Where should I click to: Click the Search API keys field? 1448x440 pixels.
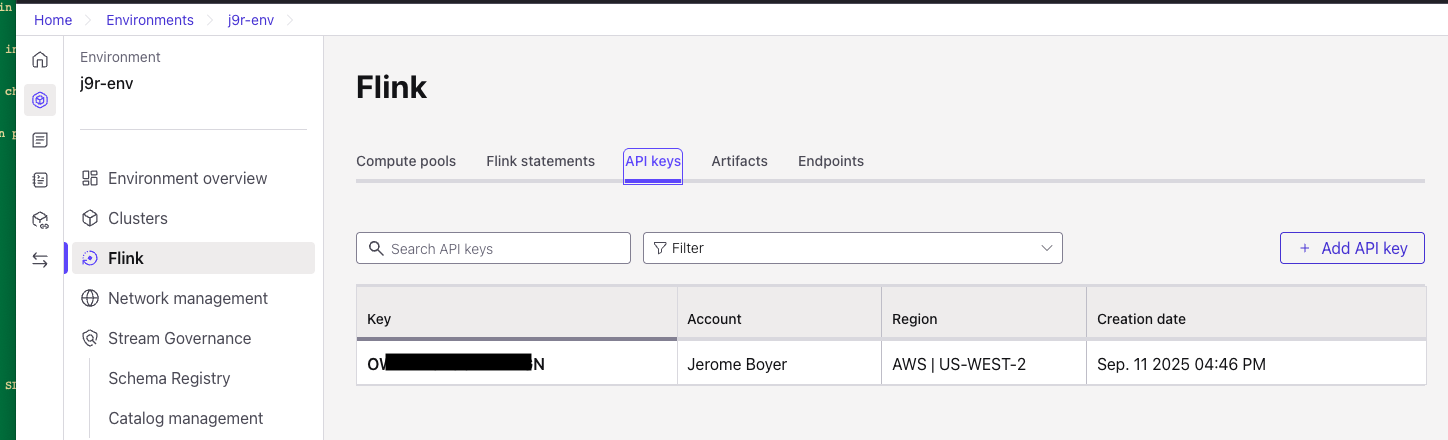point(493,248)
